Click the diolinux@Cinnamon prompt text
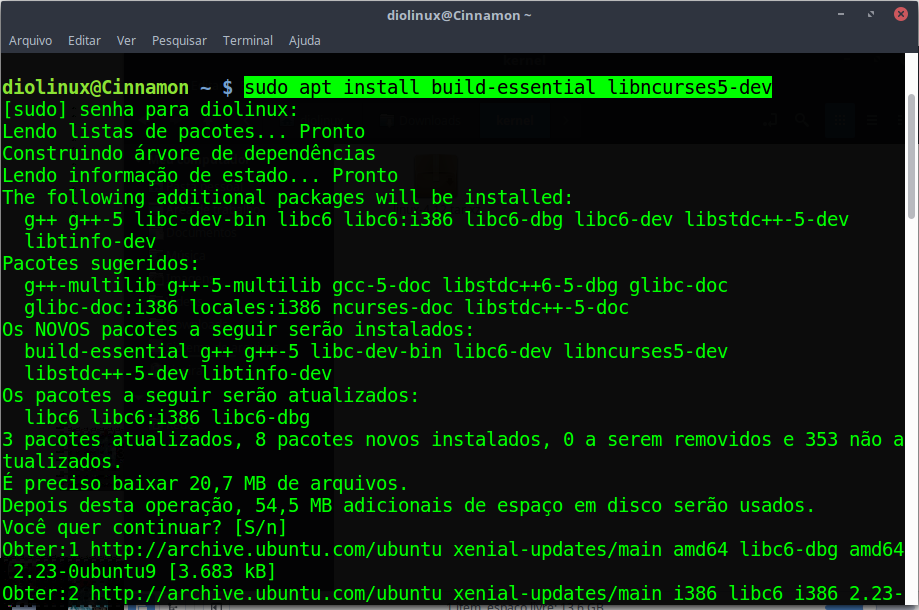919x610 pixels. 96,87
